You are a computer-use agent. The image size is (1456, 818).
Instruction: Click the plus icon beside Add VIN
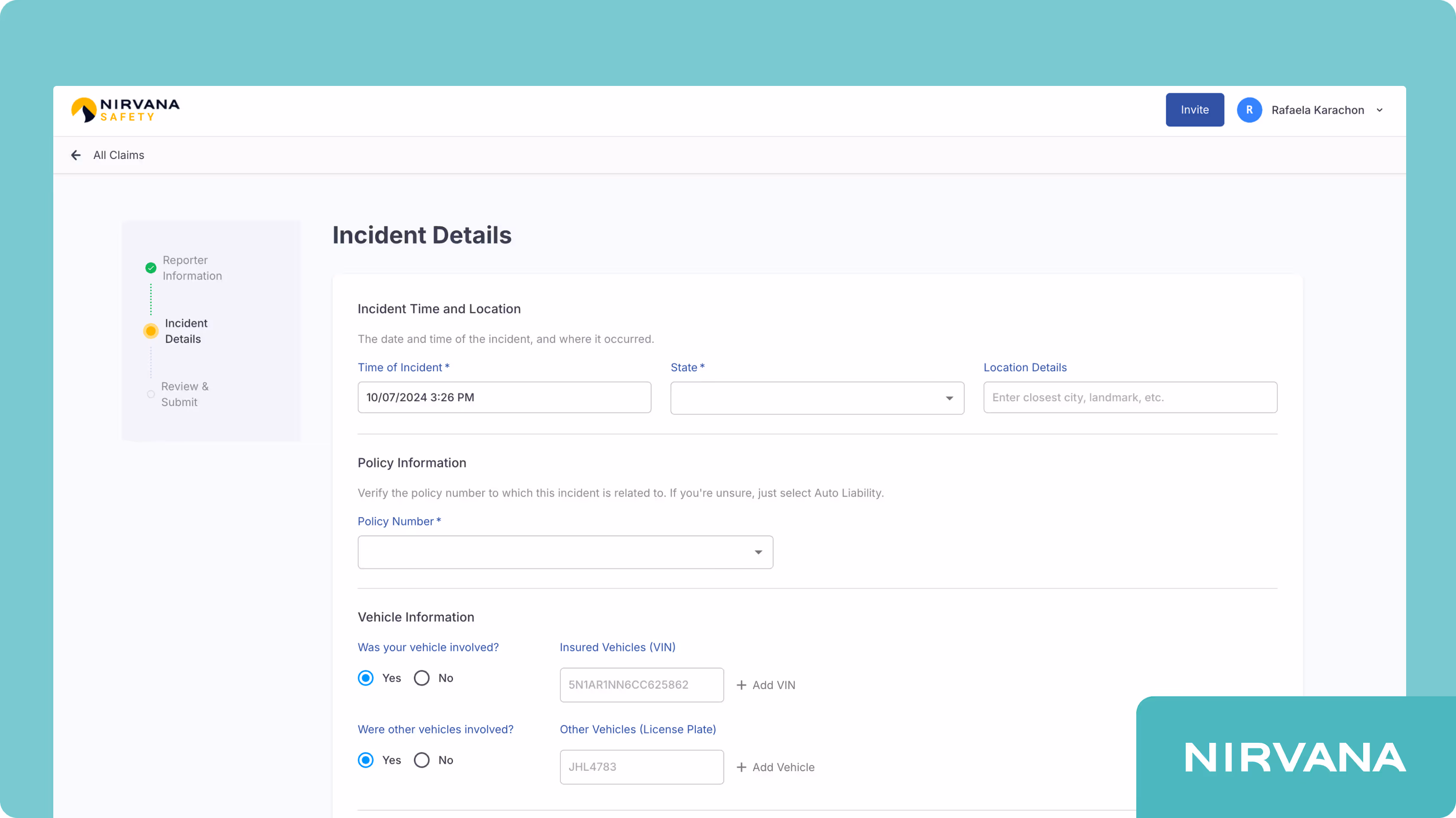coord(741,685)
